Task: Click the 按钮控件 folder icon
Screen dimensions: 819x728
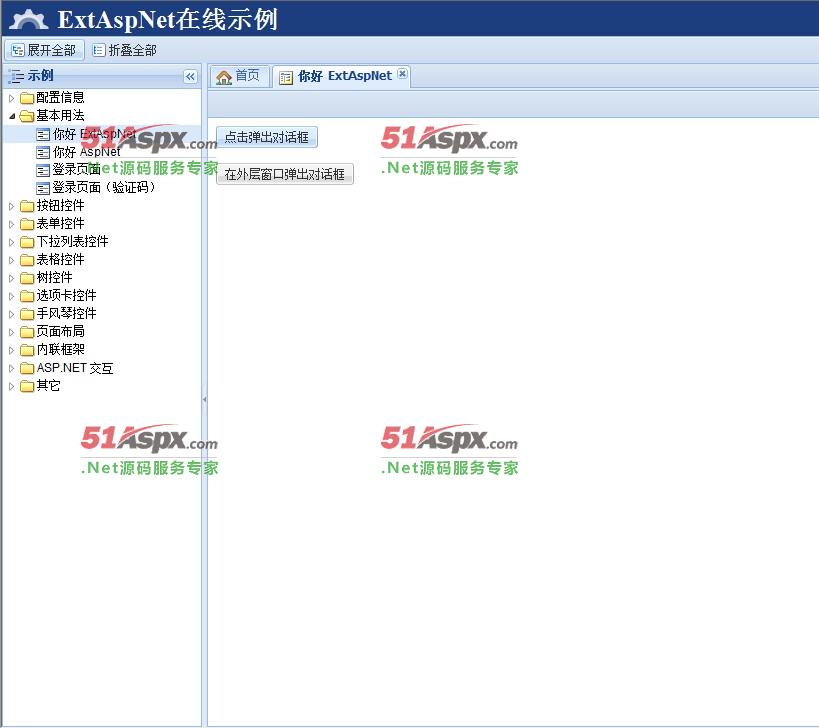Action: tap(27, 206)
